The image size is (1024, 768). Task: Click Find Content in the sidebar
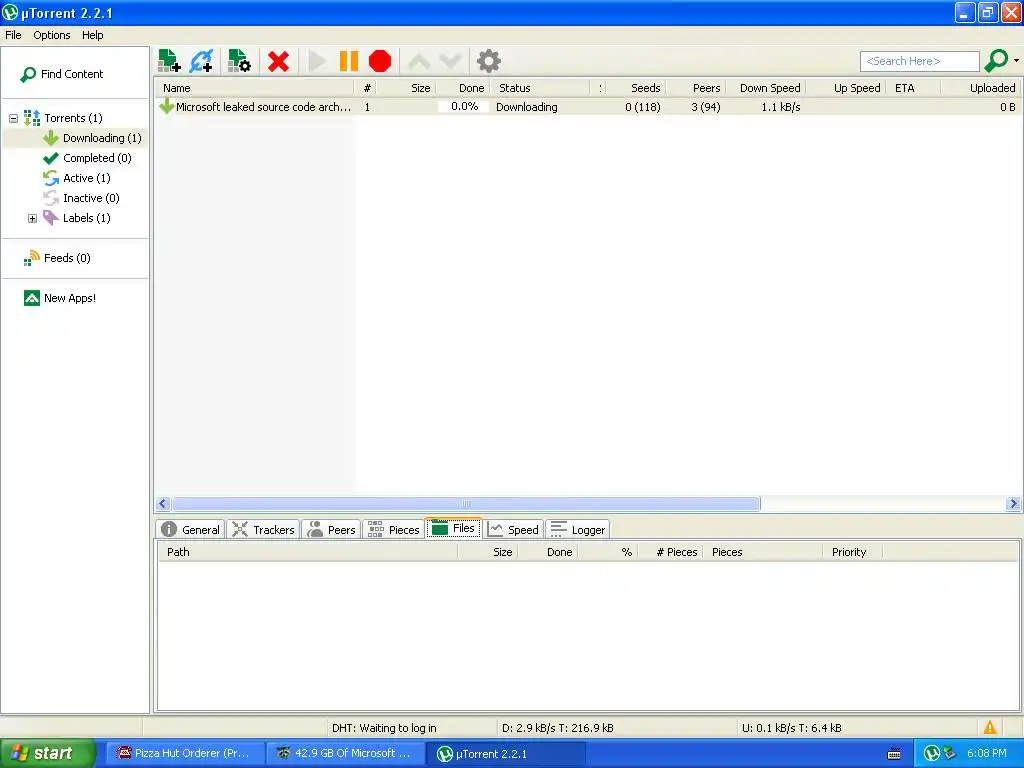62,74
